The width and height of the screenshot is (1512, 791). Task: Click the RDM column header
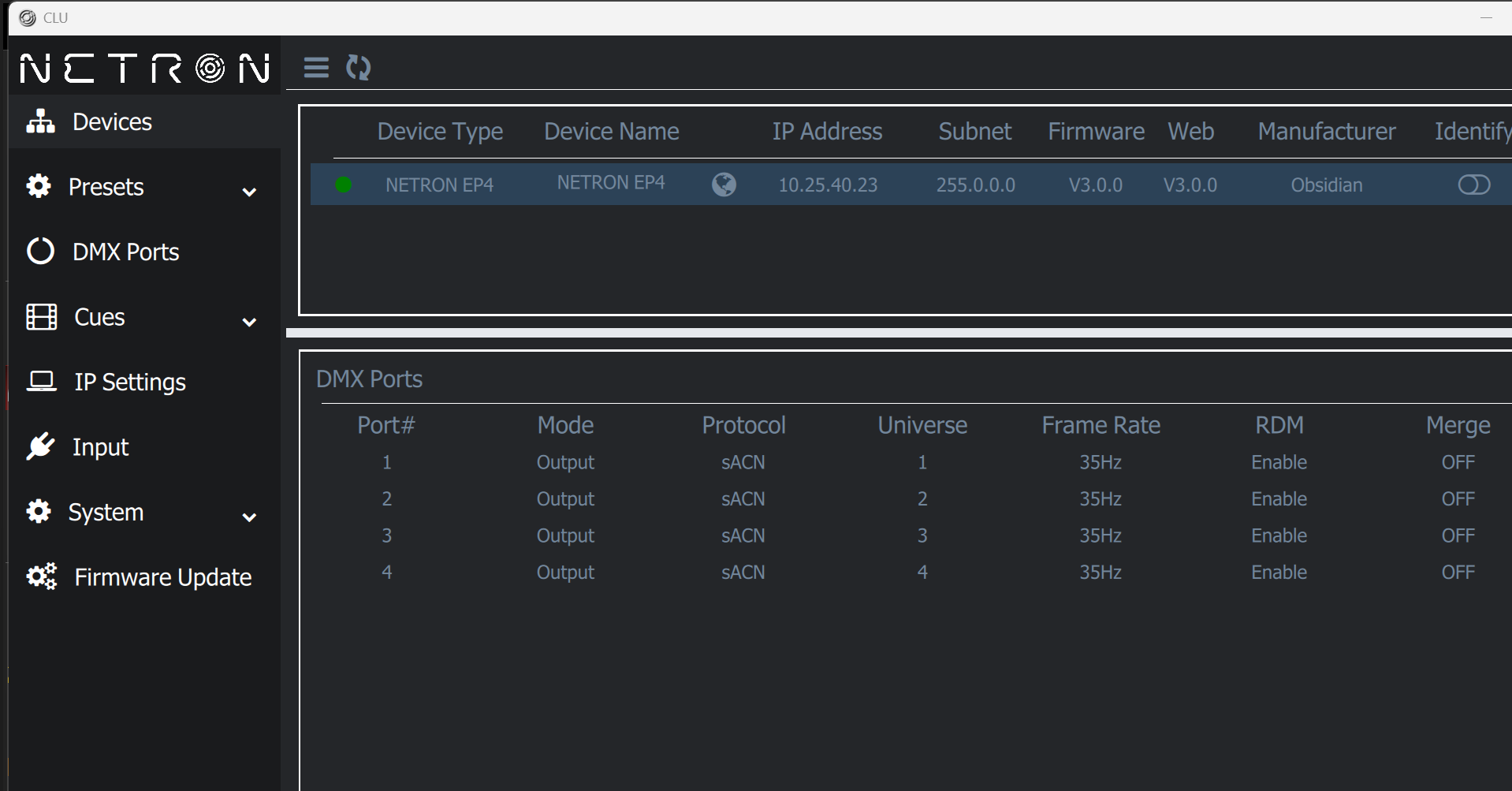click(1279, 425)
